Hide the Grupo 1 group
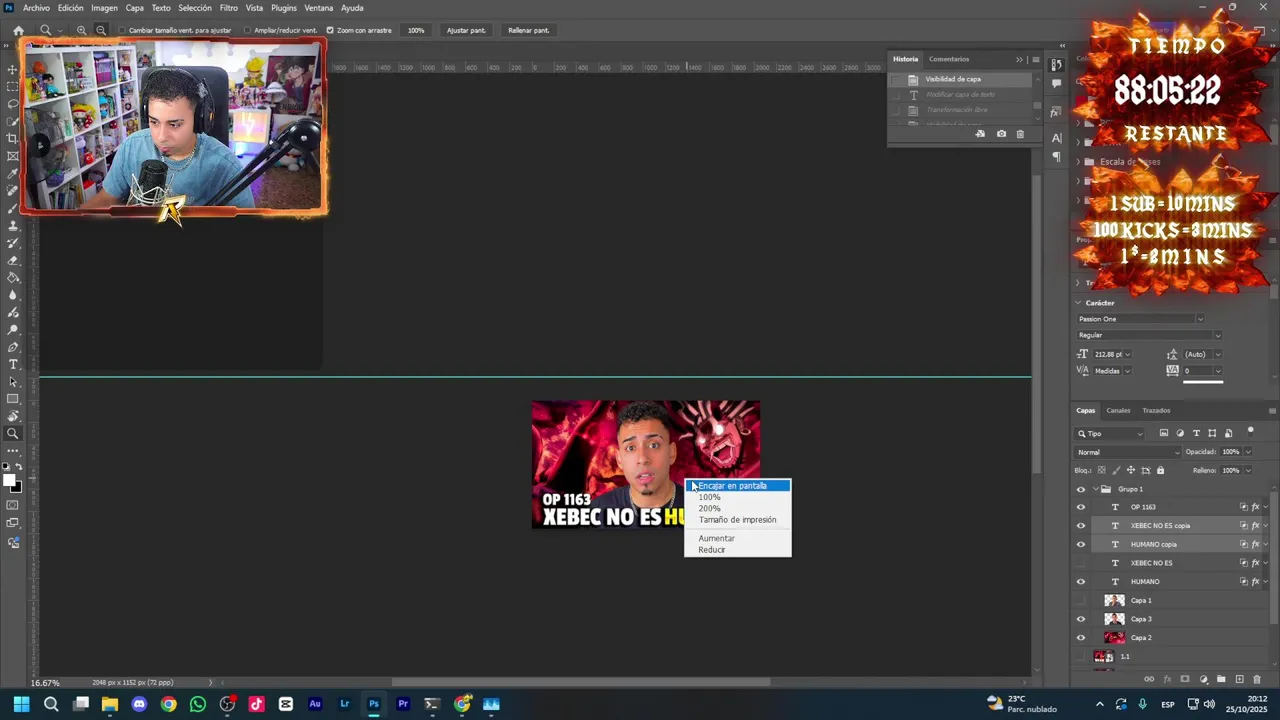 [1080, 489]
